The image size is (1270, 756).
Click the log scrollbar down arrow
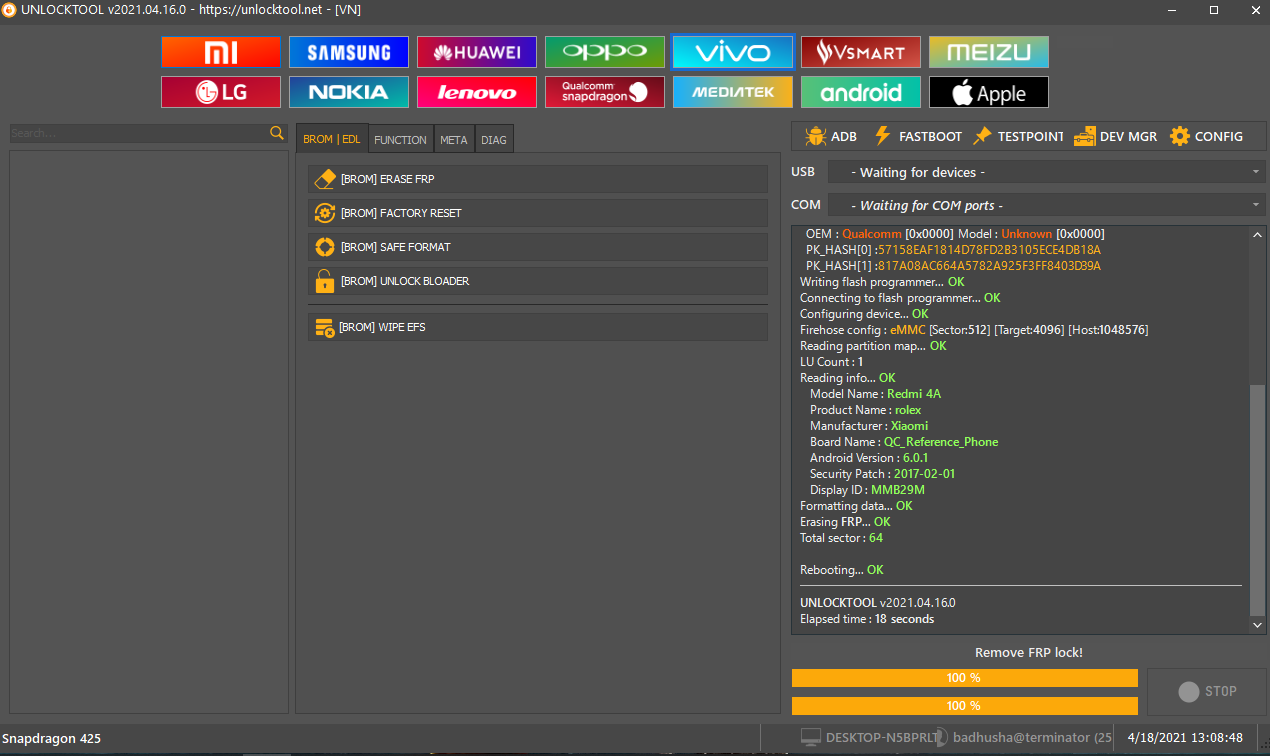[x=1258, y=625]
